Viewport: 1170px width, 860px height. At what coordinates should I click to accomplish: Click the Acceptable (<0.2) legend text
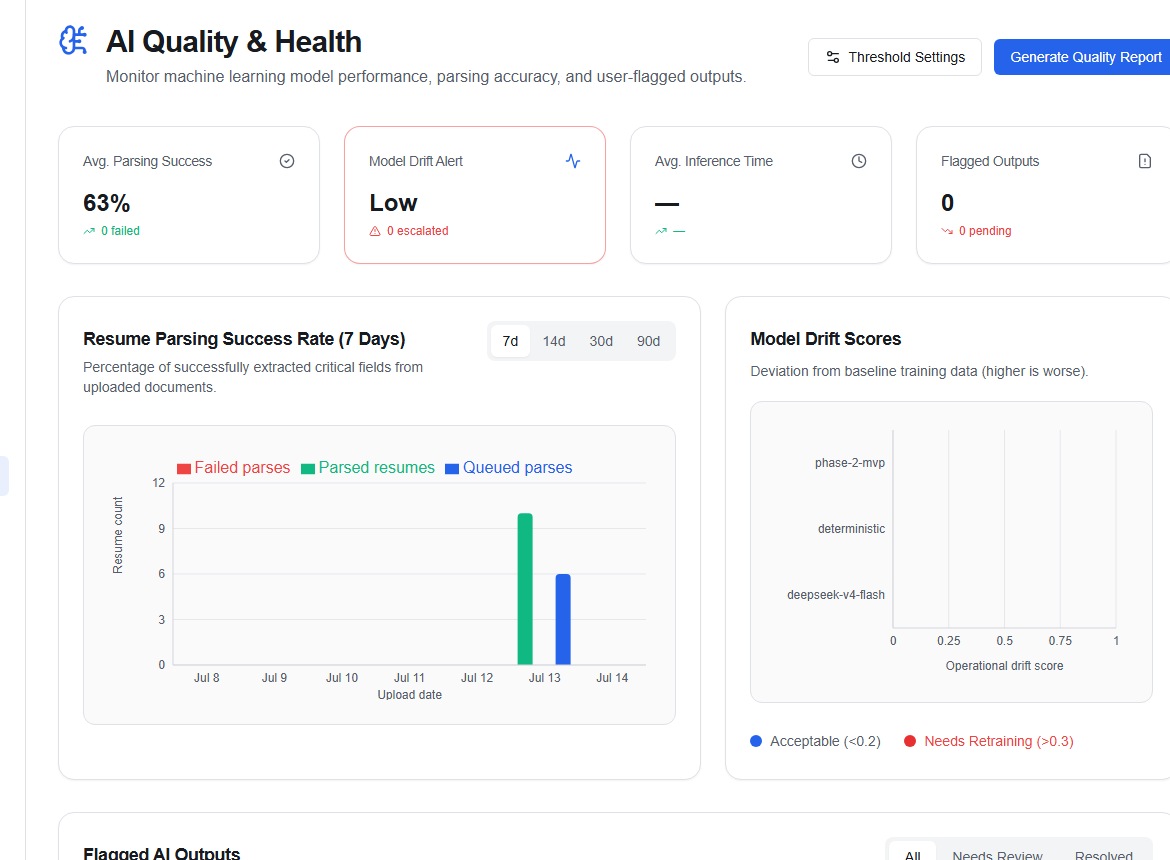click(825, 741)
